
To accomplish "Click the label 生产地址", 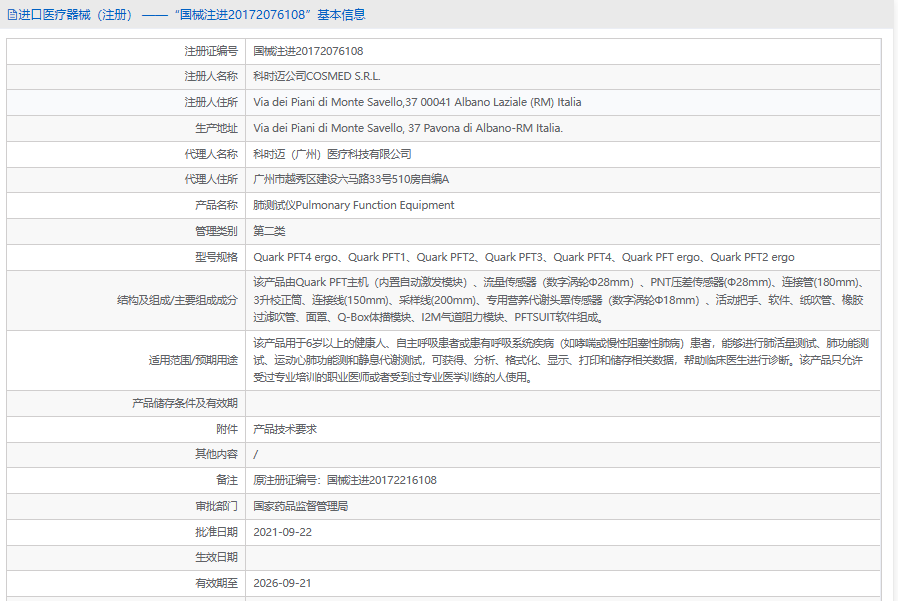I will [216, 128].
